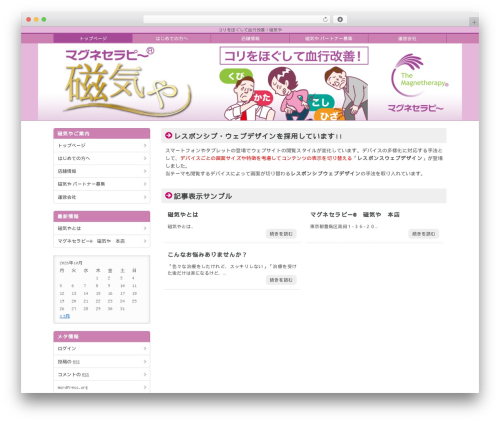
Task: Click chevron on ログイン row
Action: 145,348
